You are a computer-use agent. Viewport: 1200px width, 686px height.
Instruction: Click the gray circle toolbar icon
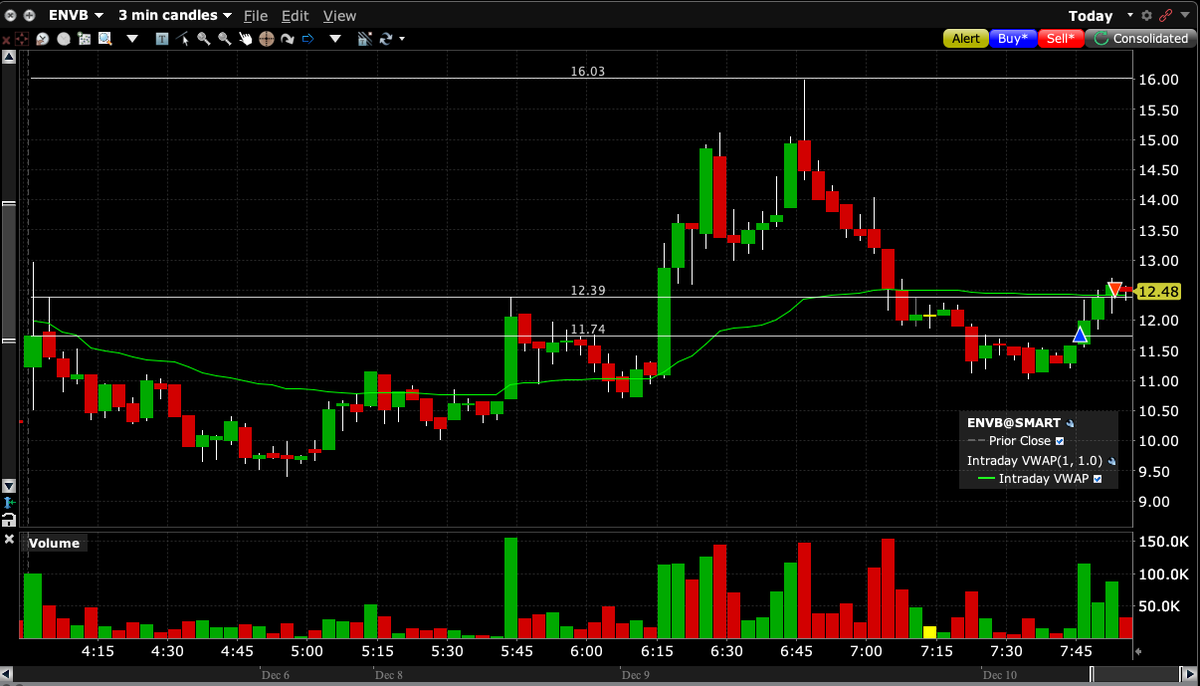tap(63, 39)
